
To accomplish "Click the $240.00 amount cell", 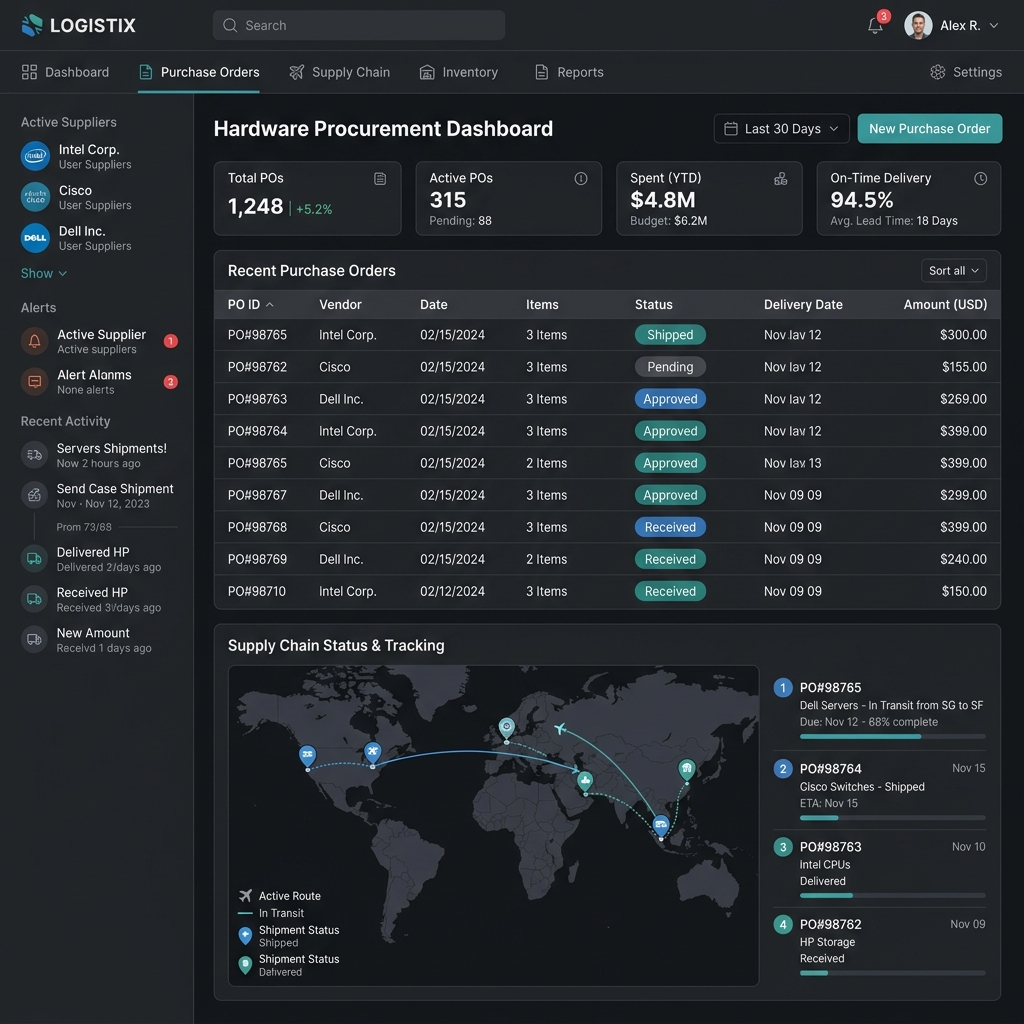I will [963, 559].
